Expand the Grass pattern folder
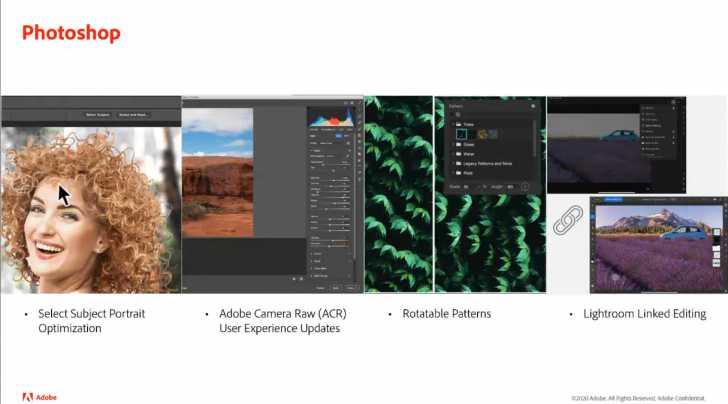 (x=453, y=144)
